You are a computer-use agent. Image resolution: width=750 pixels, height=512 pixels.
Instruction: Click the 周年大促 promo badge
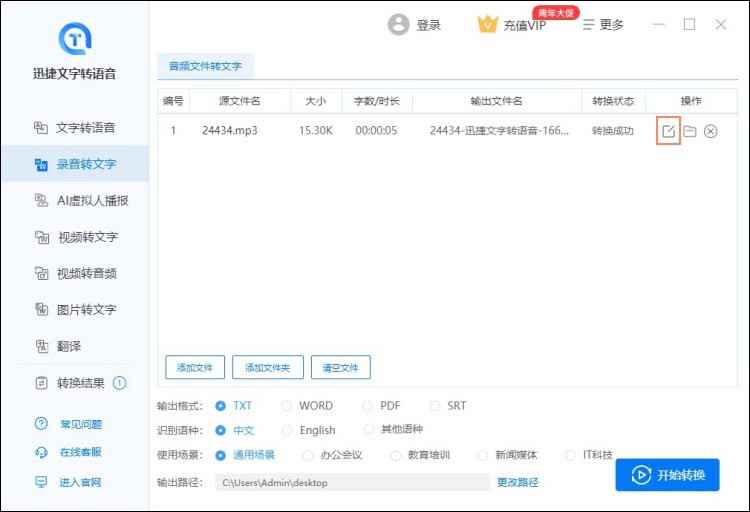[x=555, y=13]
